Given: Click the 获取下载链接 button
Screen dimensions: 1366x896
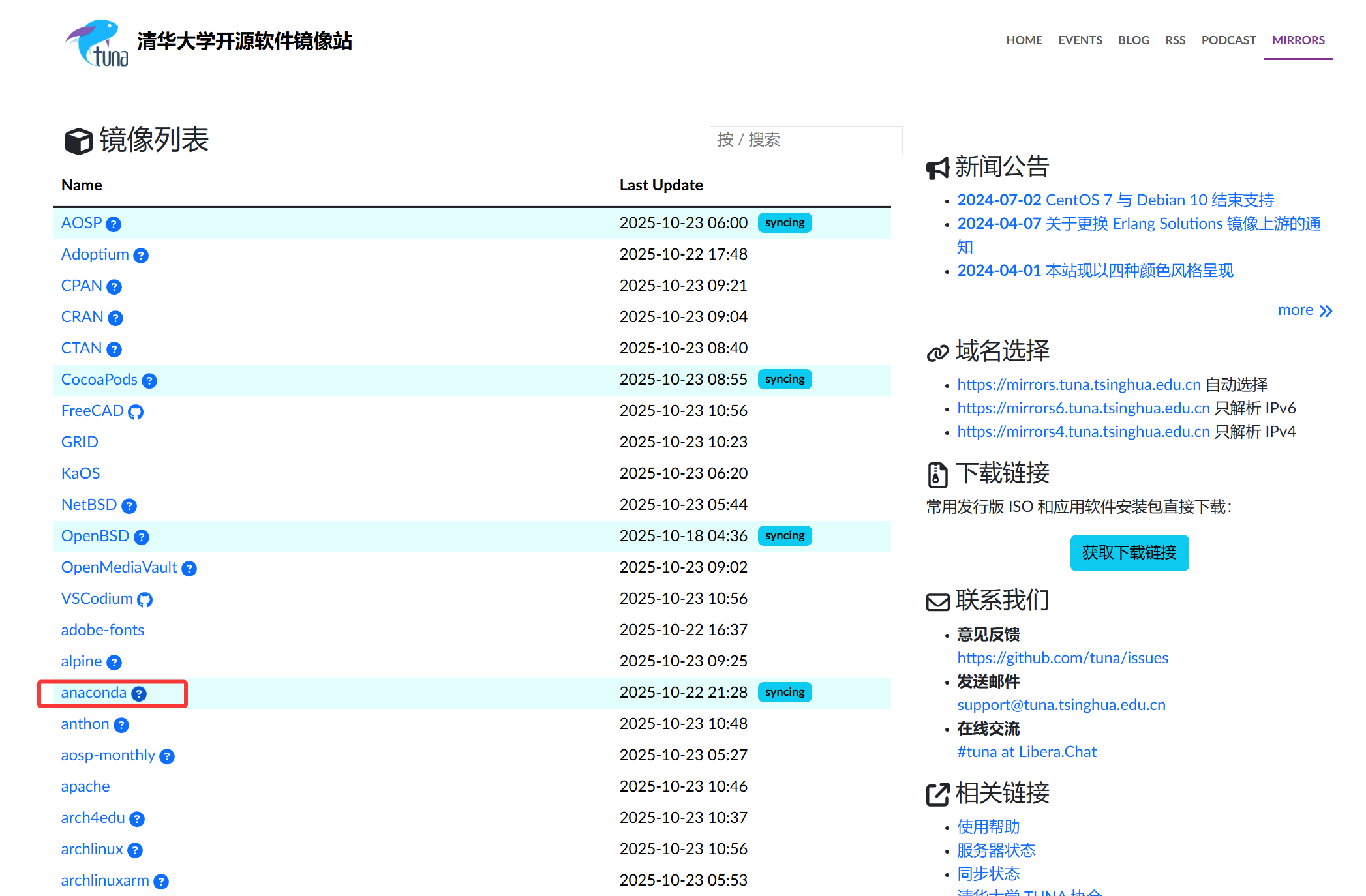Looking at the screenshot, I should click(x=1129, y=553).
